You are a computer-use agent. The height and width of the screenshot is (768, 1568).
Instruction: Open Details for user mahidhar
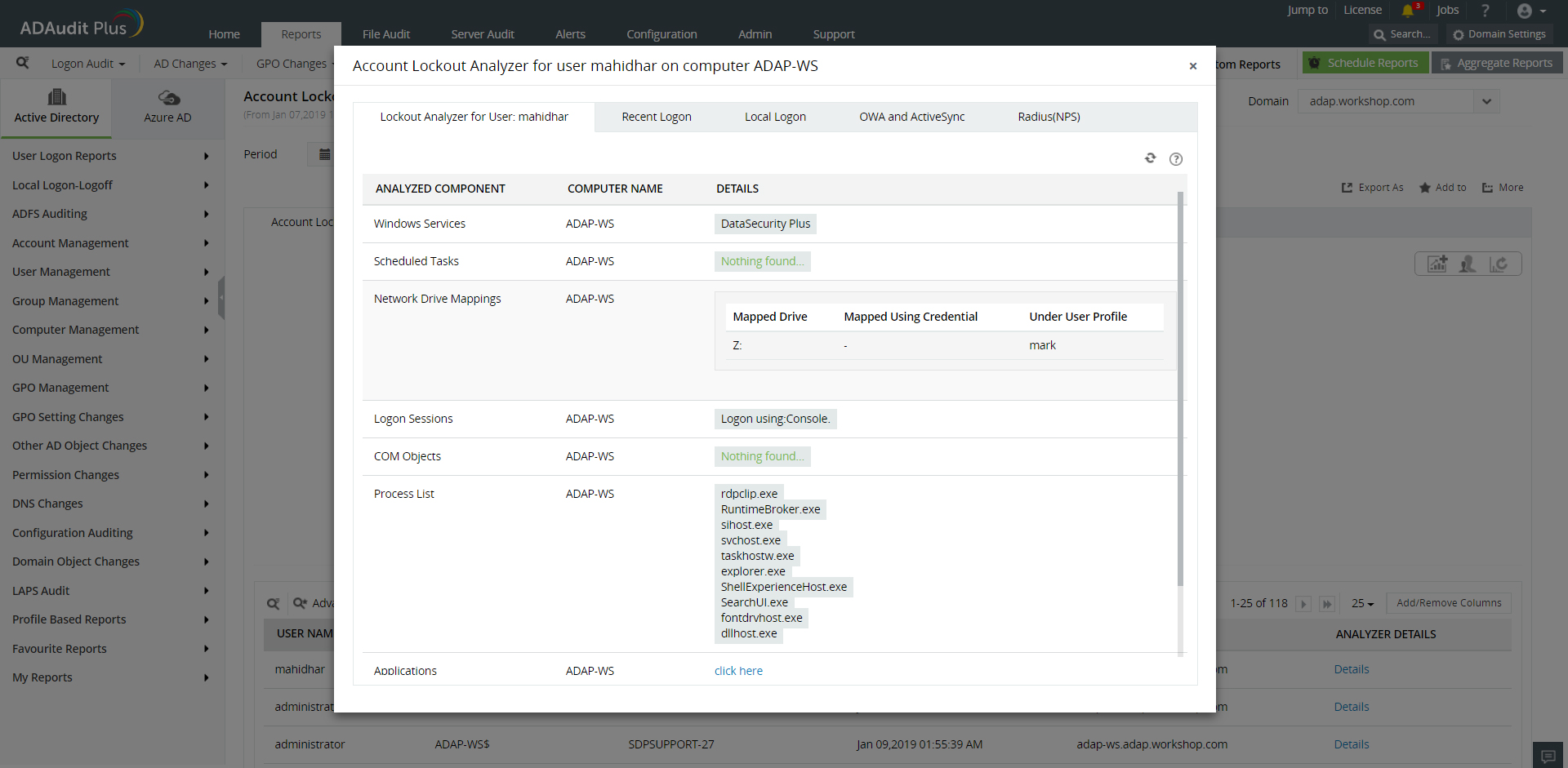(1351, 669)
